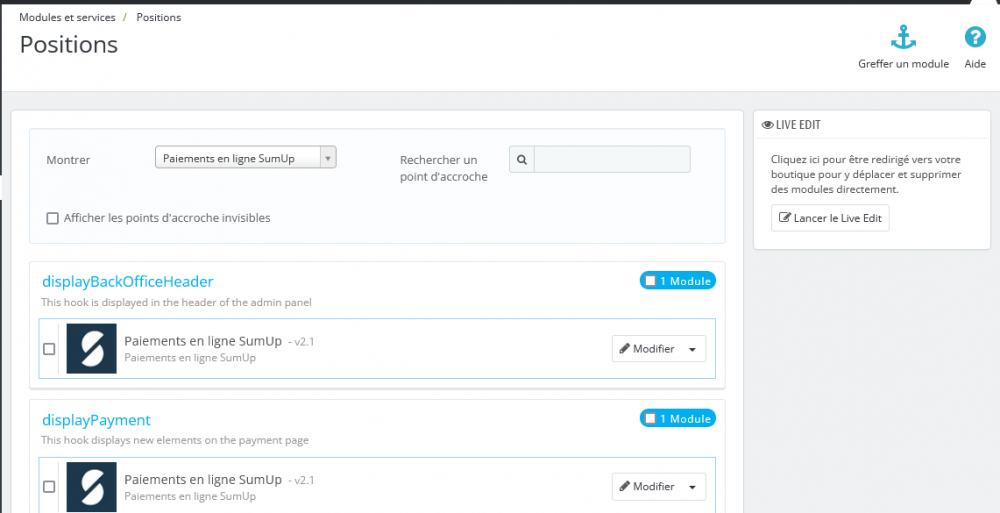Image resolution: width=1000 pixels, height=513 pixels.
Task: Open the Montrer module dropdown
Action: (x=246, y=158)
